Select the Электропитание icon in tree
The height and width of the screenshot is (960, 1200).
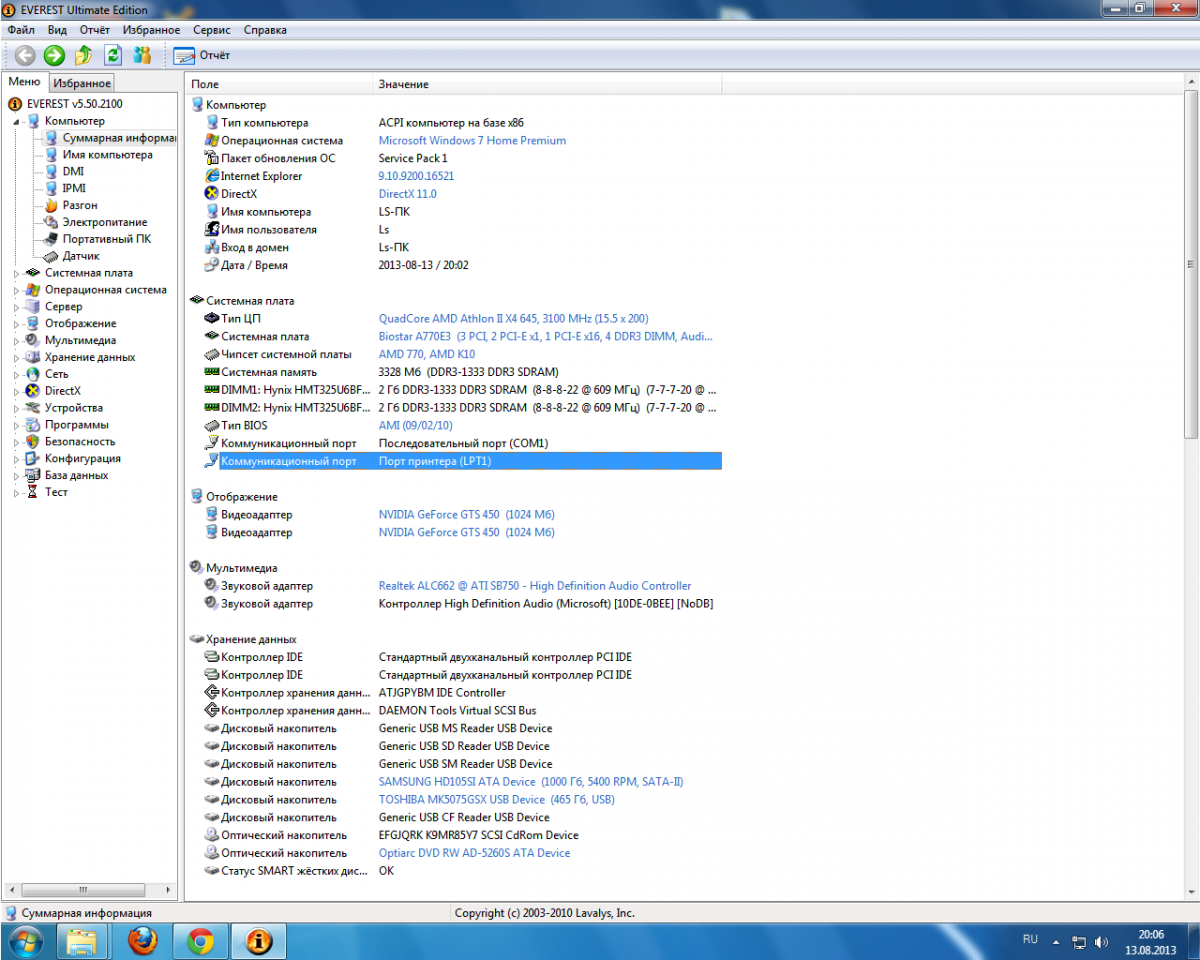[x=52, y=222]
